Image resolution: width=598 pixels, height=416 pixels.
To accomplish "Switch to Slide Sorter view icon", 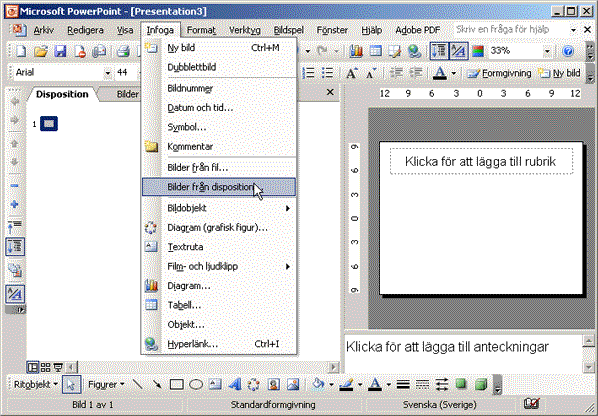I will [45, 367].
